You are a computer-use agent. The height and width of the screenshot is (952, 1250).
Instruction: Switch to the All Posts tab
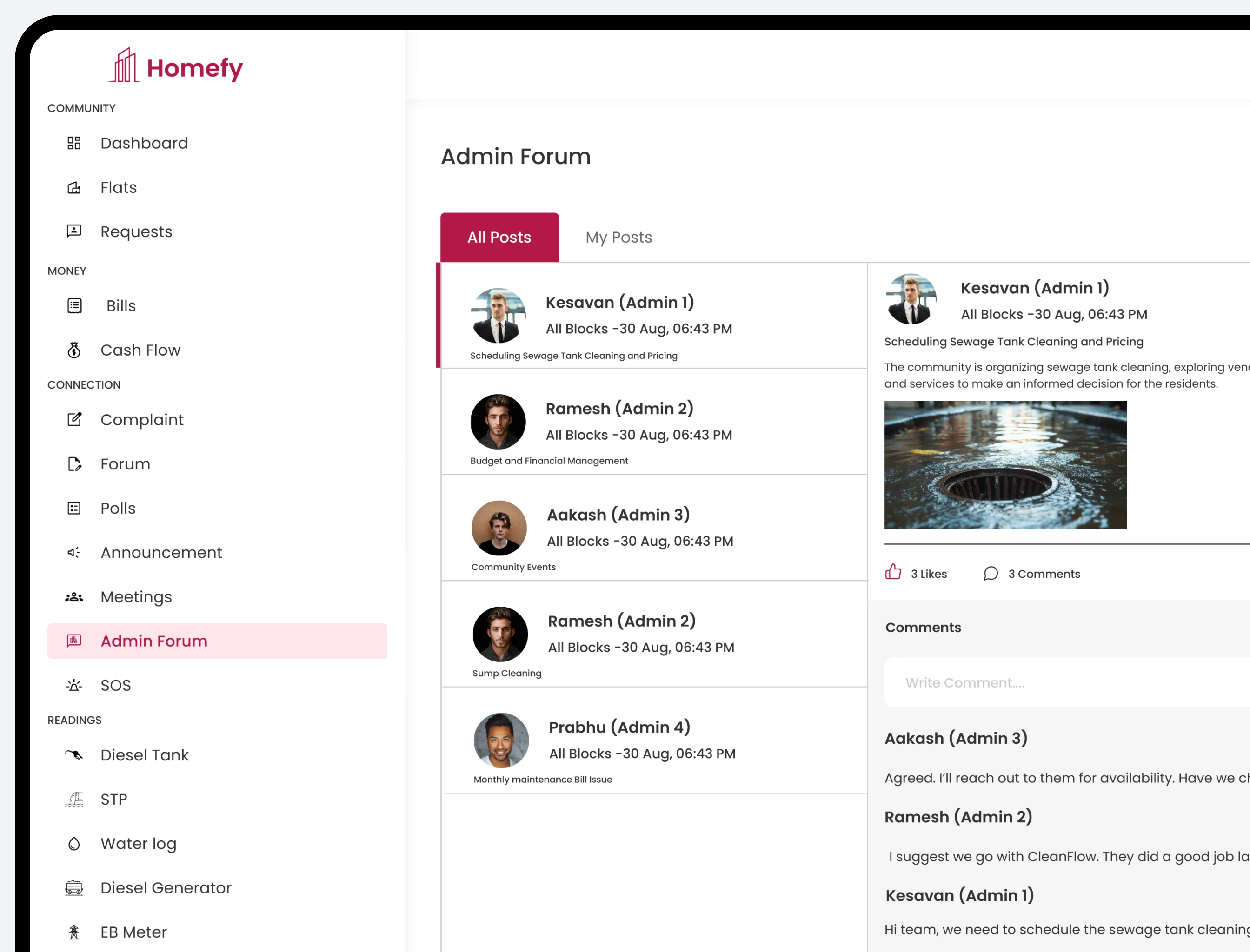pyautogui.click(x=499, y=237)
